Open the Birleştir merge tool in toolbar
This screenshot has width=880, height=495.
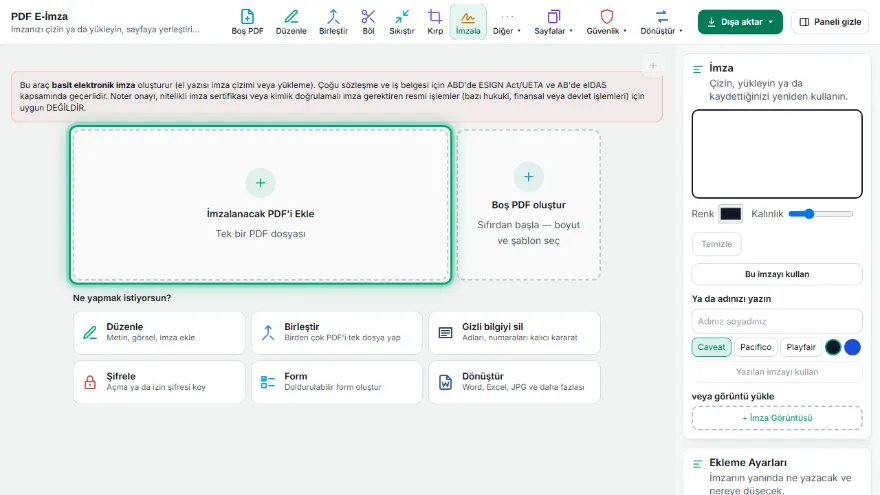tap(333, 22)
